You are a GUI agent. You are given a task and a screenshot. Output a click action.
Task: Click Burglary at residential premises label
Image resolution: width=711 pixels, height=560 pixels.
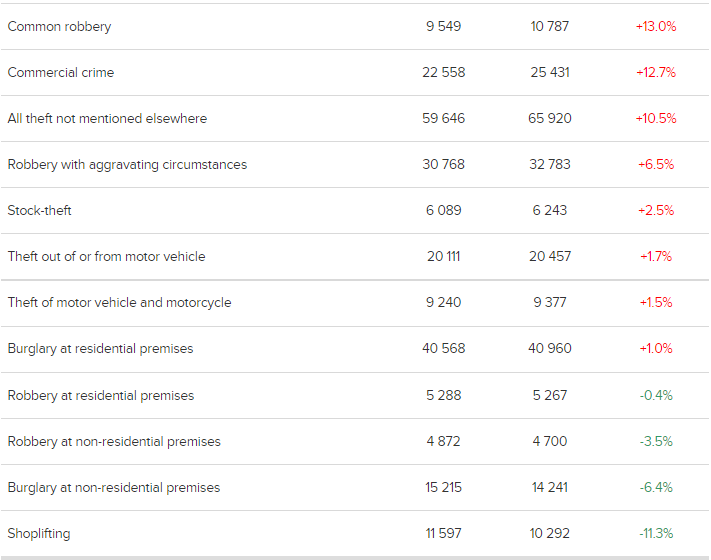click(x=101, y=349)
